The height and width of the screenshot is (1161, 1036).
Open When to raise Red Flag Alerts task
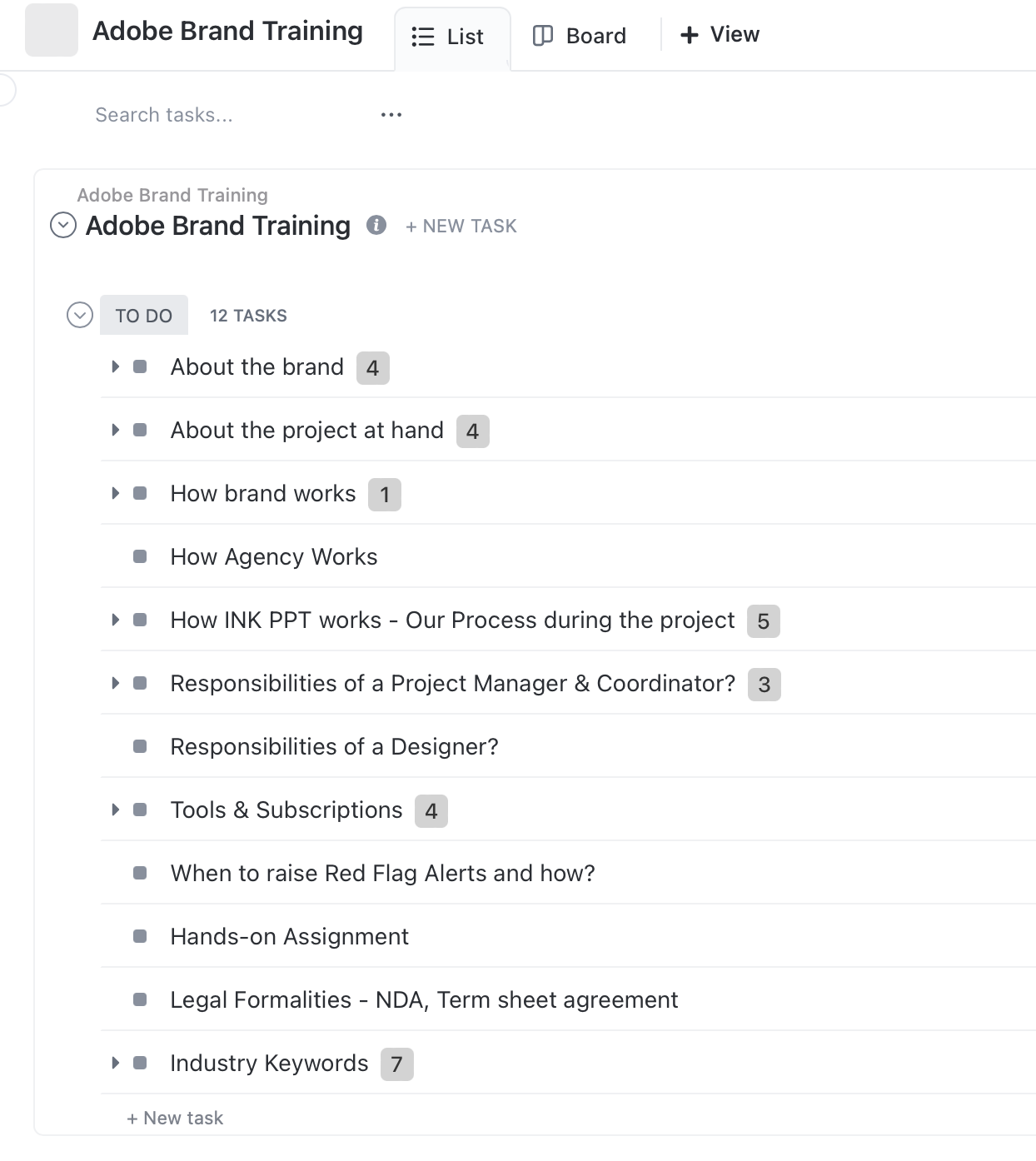383,874
